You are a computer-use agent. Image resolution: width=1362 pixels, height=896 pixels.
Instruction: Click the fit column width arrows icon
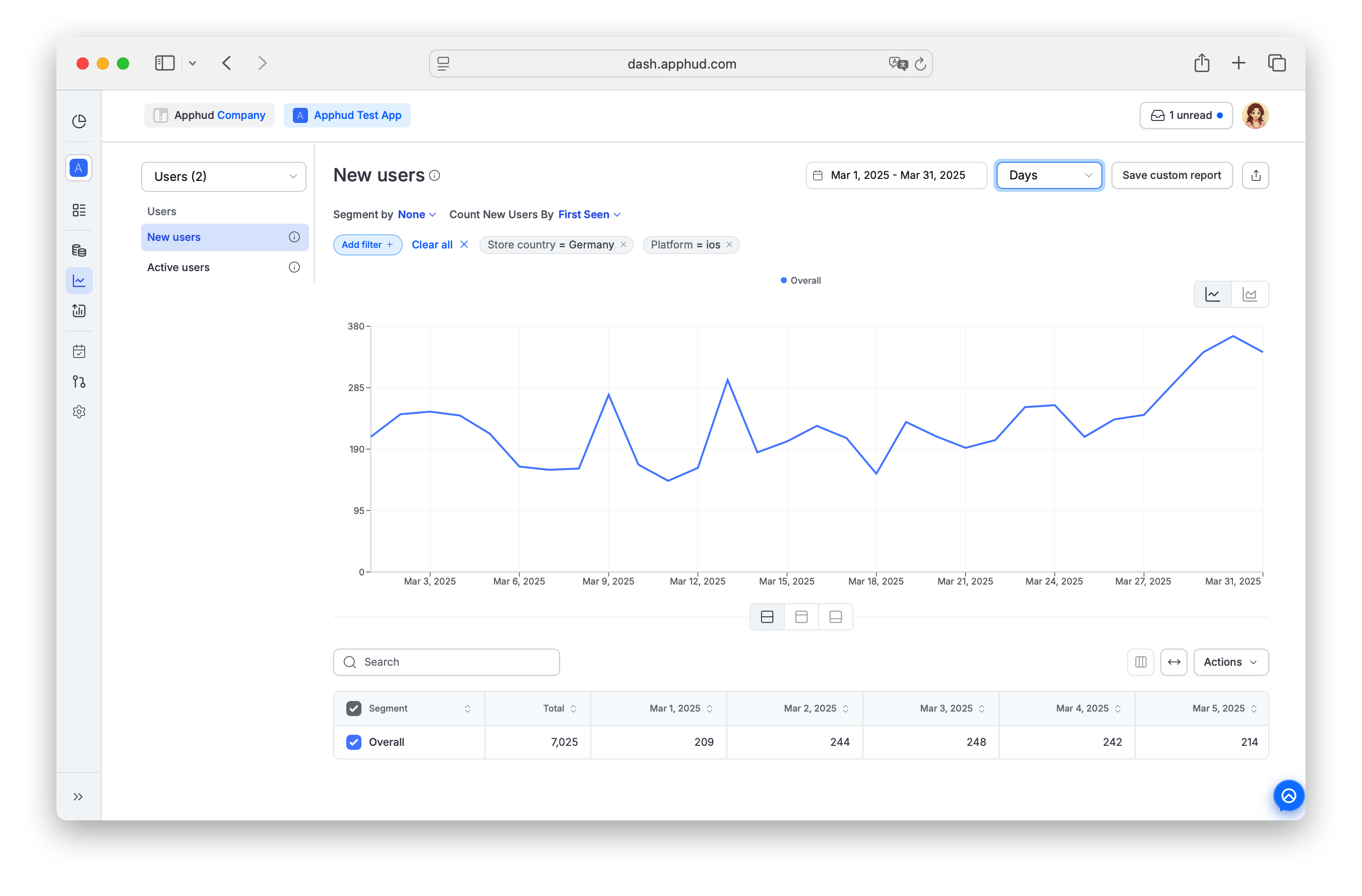click(x=1173, y=662)
